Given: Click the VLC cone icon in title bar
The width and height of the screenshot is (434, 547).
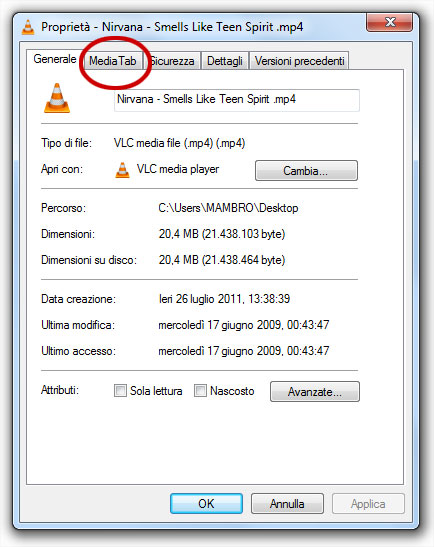Looking at the screenshot, I should click(x=28, y=27).
